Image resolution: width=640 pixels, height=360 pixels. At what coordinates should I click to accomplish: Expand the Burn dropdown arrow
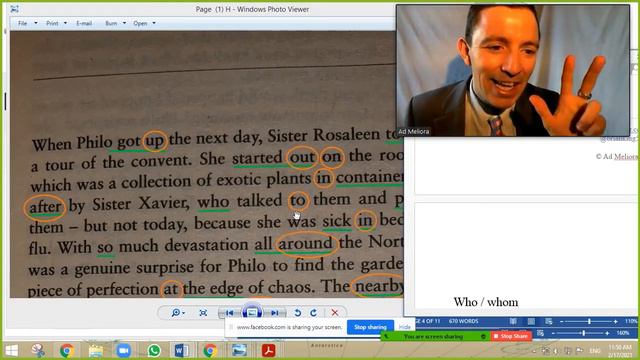pyautogui.click(x=124, y=23)
